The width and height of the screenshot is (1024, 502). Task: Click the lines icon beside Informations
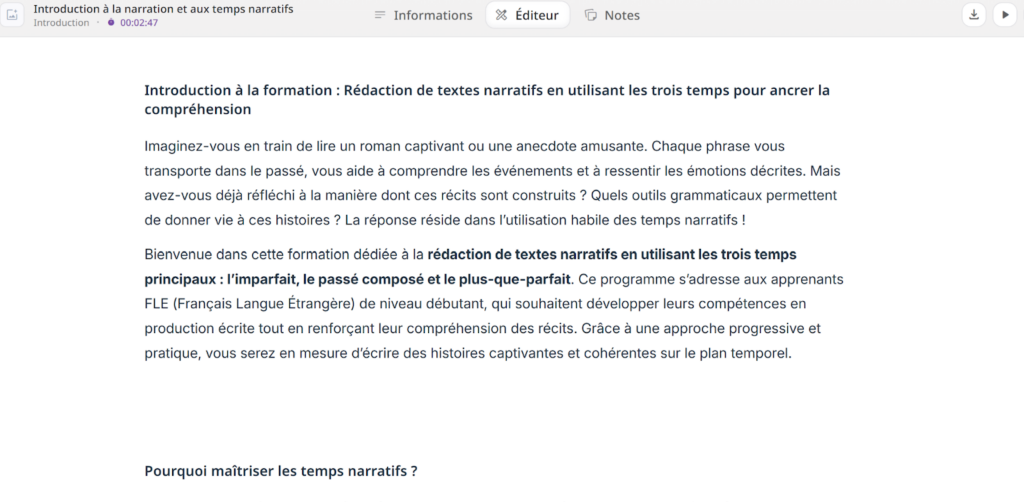point(380,15)
